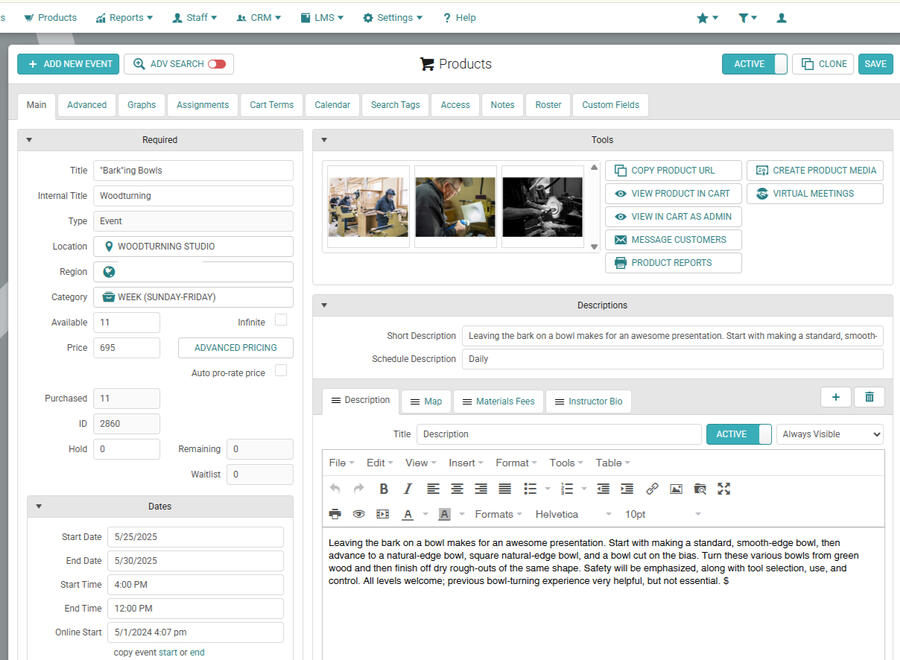Delete the description tab with the trash icon

tap(868, 397)
